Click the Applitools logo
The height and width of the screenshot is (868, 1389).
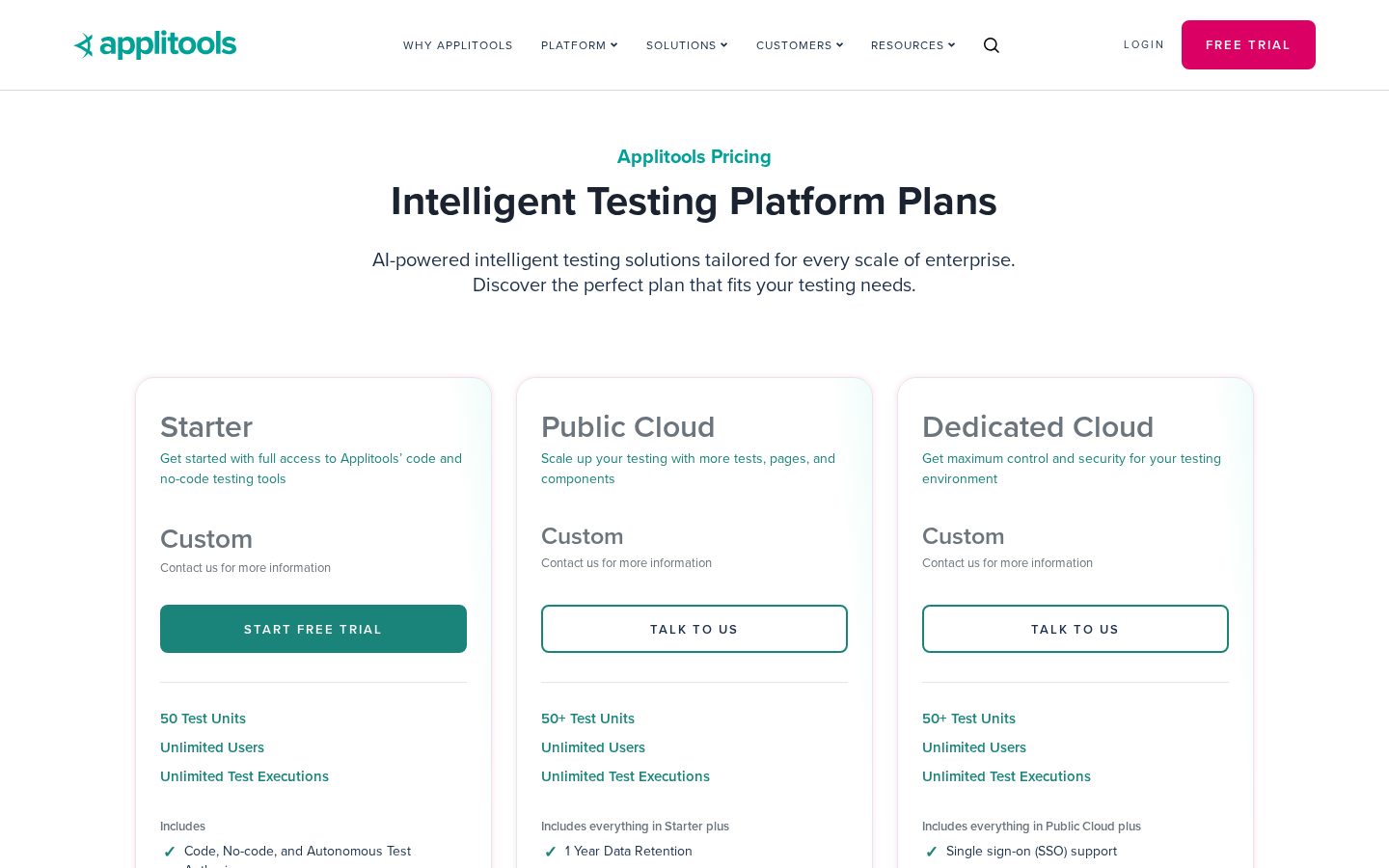(x=155, y=44)
